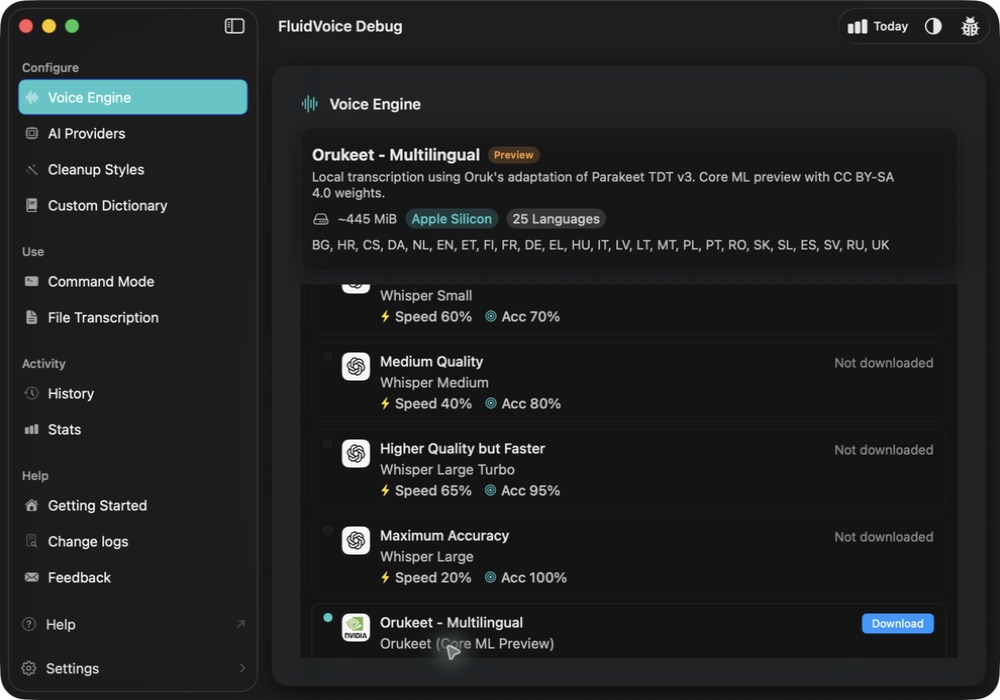The height and width of the screenshot is (700, 1000).
Task: Toggle the sidebar panel icon
Action: pyautogui.click(x=235, y=26)
